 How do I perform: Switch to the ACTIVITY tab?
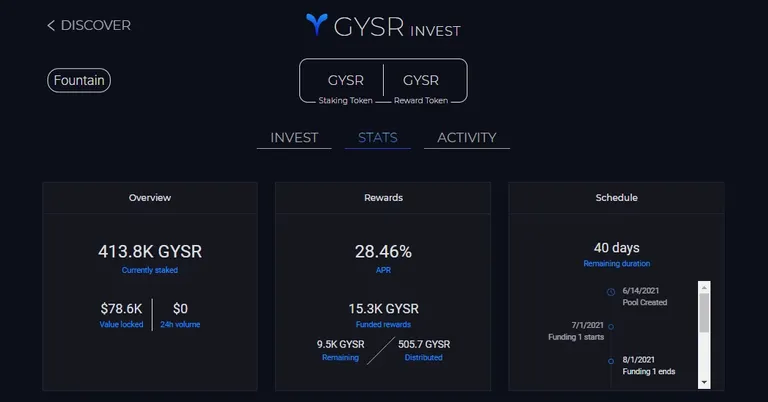(467, 138)
